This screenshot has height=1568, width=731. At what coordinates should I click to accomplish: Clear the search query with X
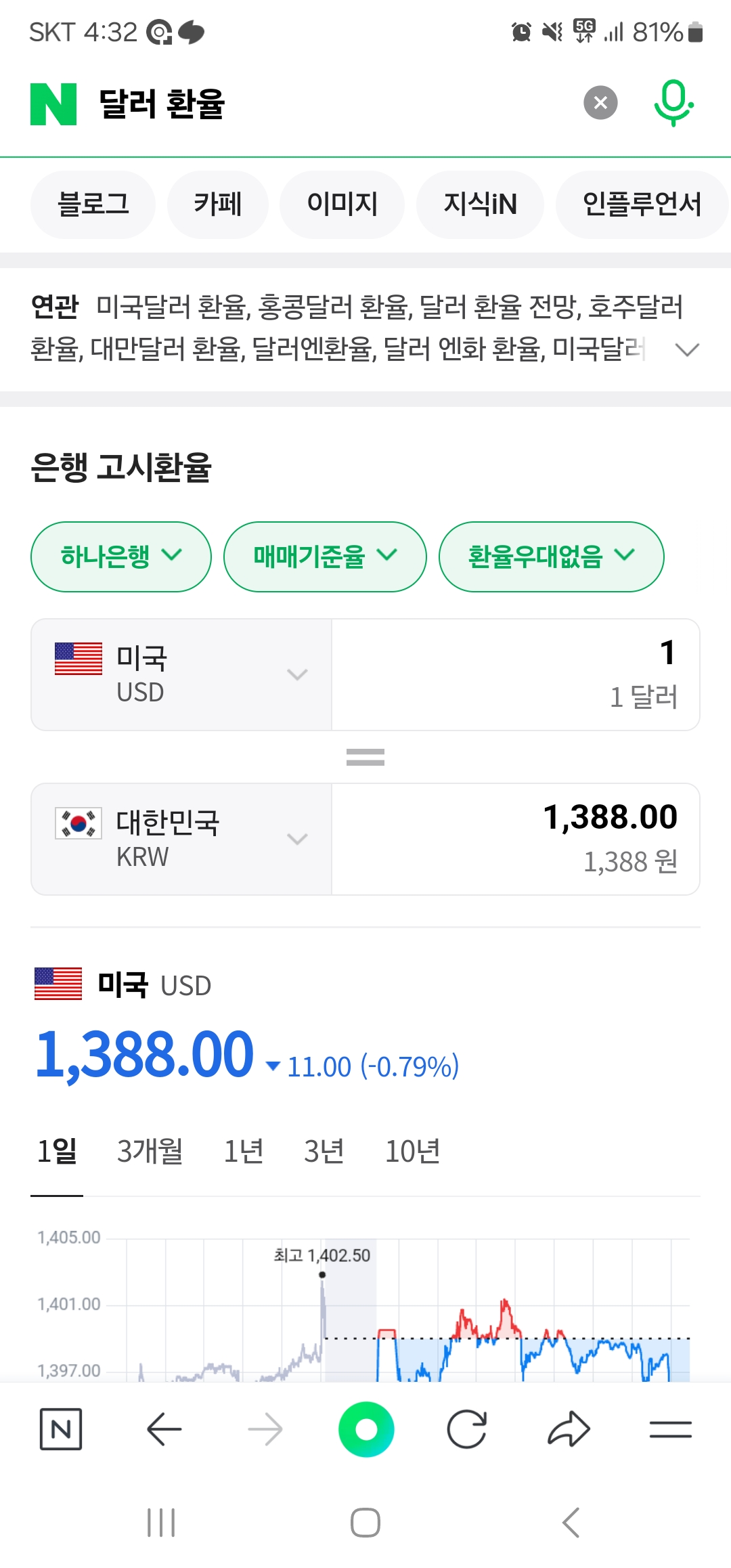[600, 103]
